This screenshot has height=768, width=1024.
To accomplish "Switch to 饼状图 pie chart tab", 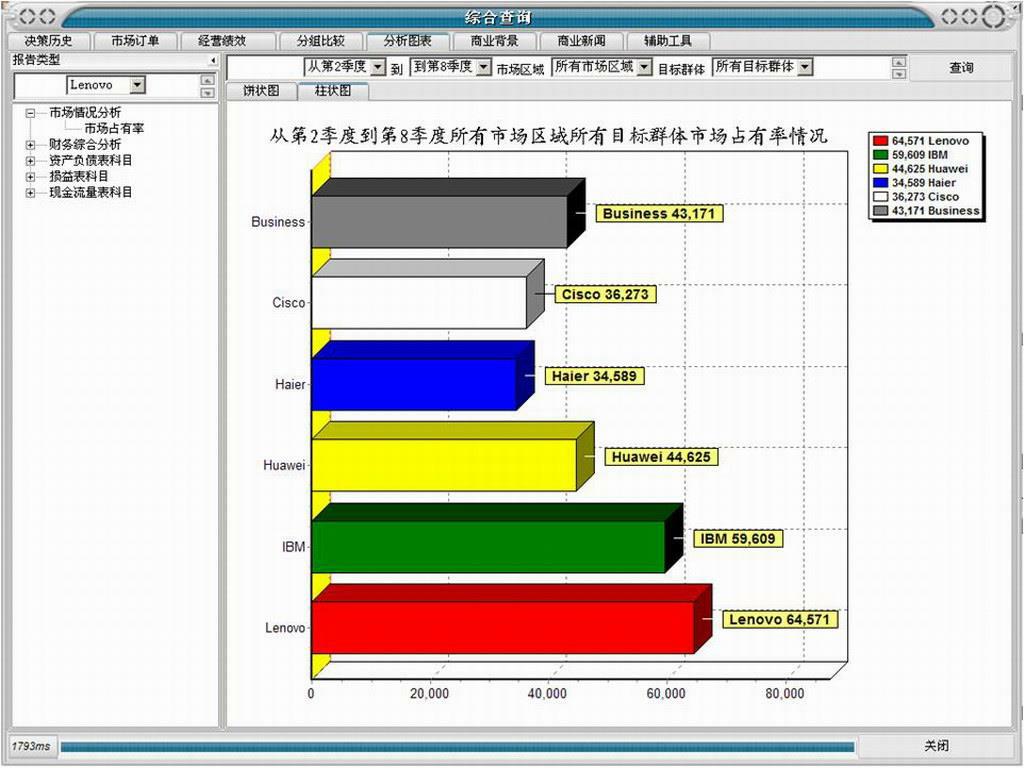I will pos(261,90).
